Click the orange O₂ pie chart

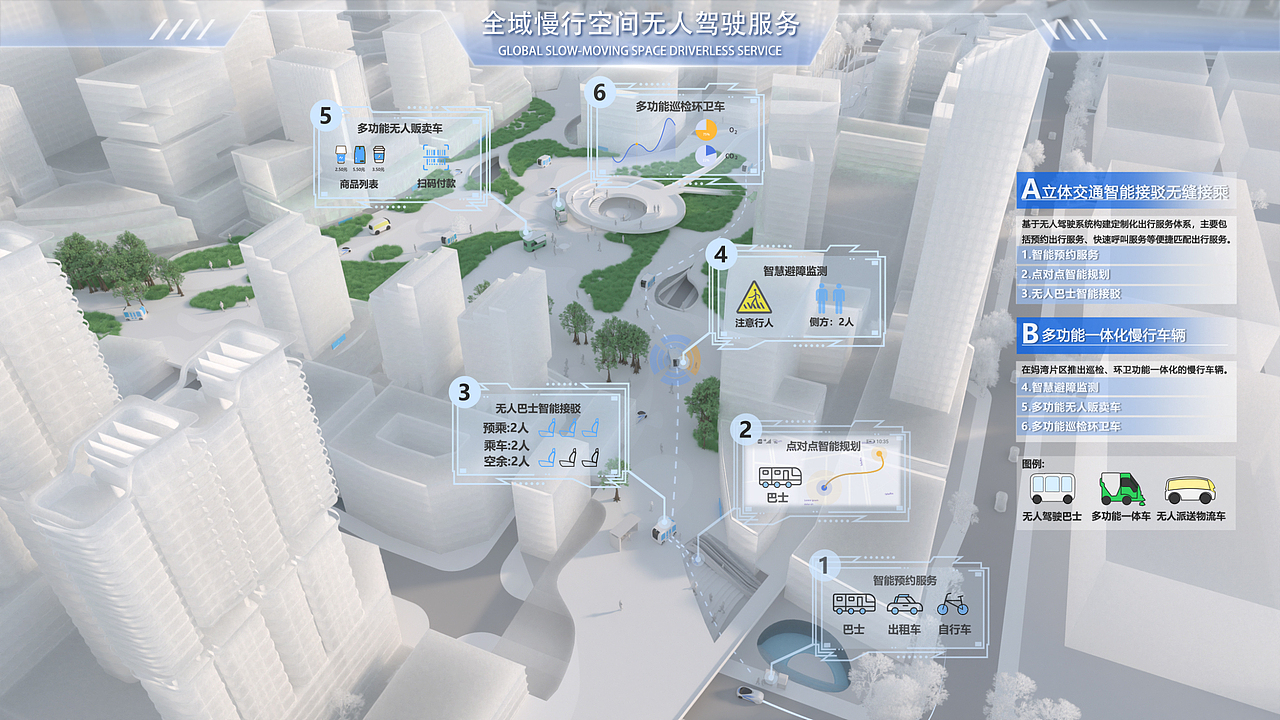coord(706,131)
